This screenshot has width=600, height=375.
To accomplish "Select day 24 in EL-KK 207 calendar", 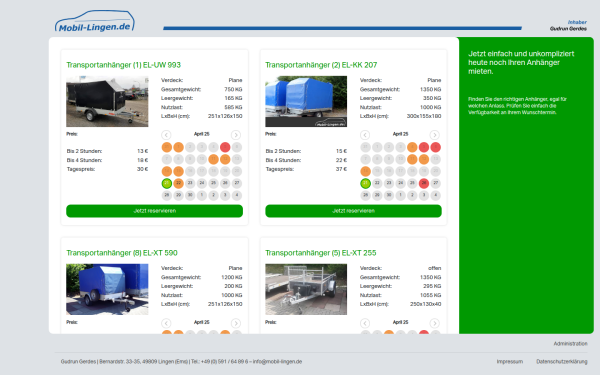I will [x=400, y=183].
